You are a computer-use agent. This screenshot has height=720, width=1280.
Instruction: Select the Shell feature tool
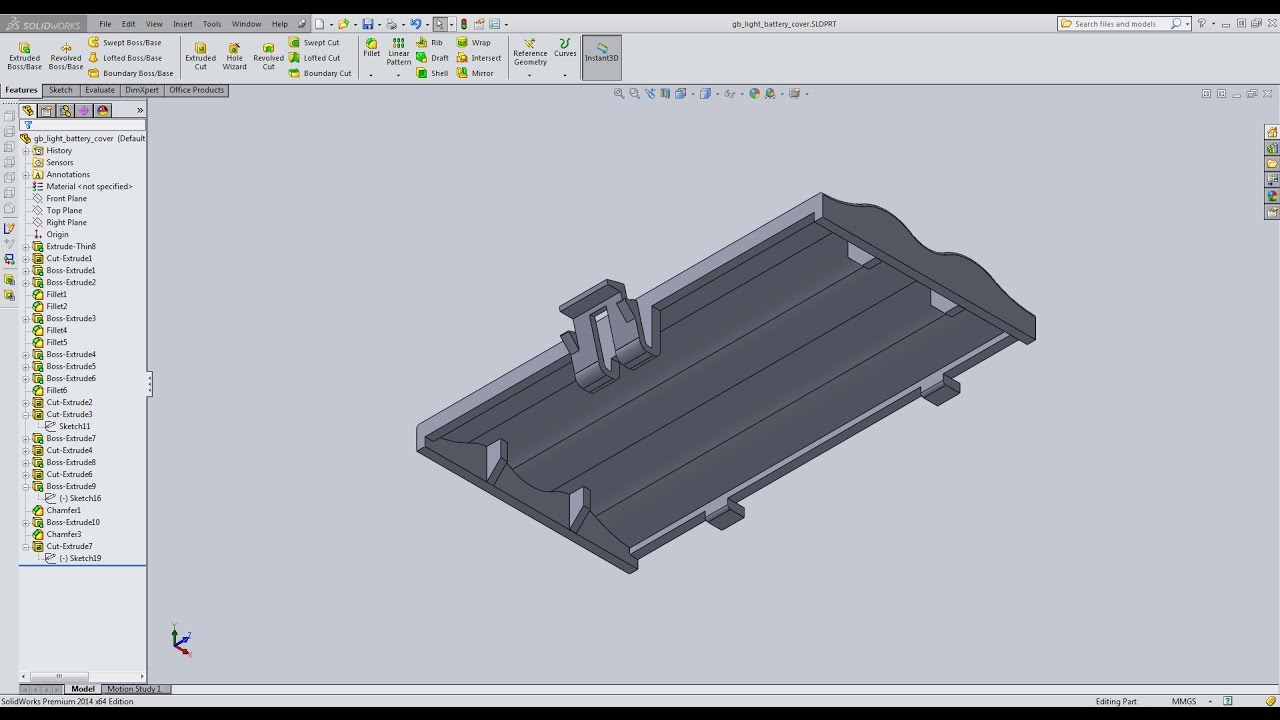[432, 73]
